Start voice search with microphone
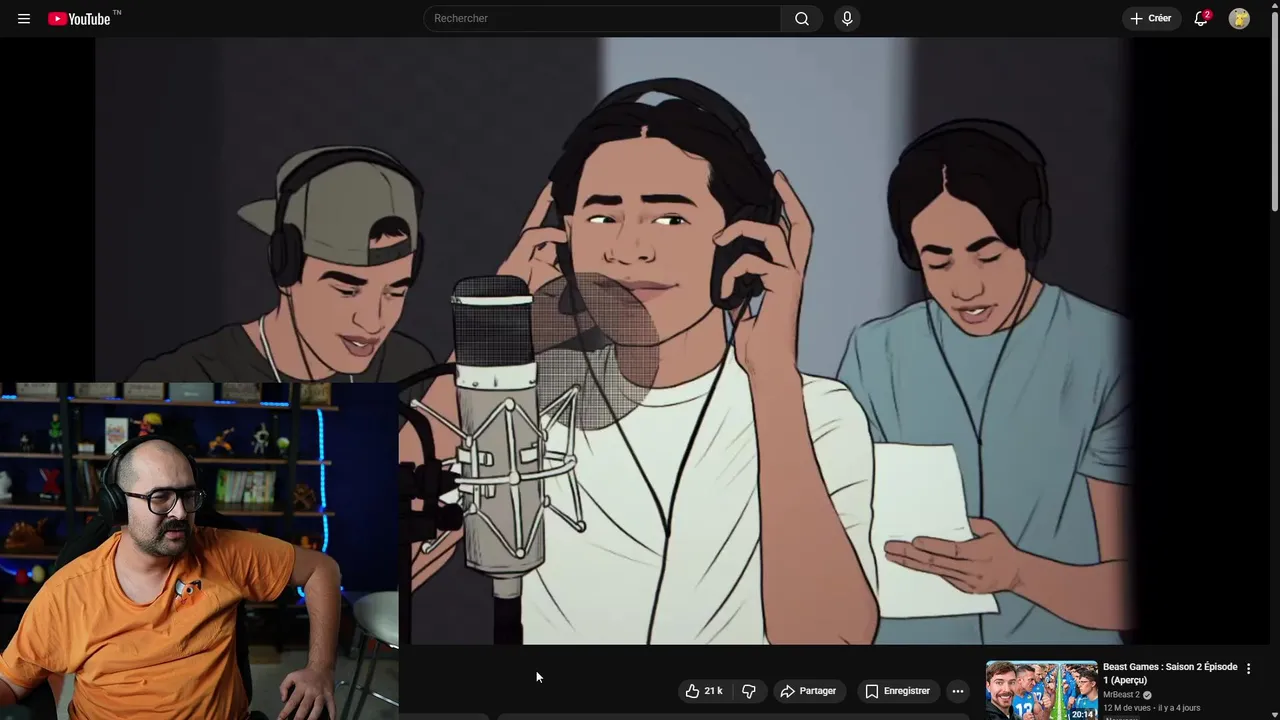The image size is (1280, 720). click(x=847, y=18)
